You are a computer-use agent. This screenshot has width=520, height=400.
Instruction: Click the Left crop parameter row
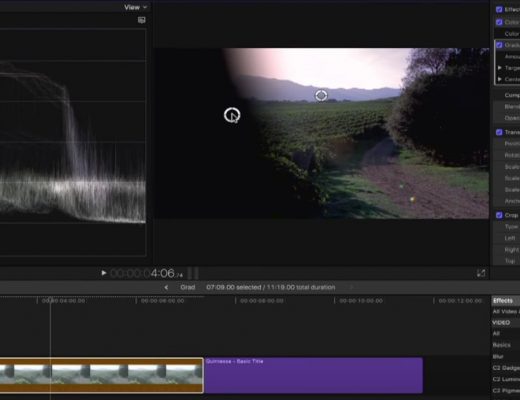click(507, 238)
